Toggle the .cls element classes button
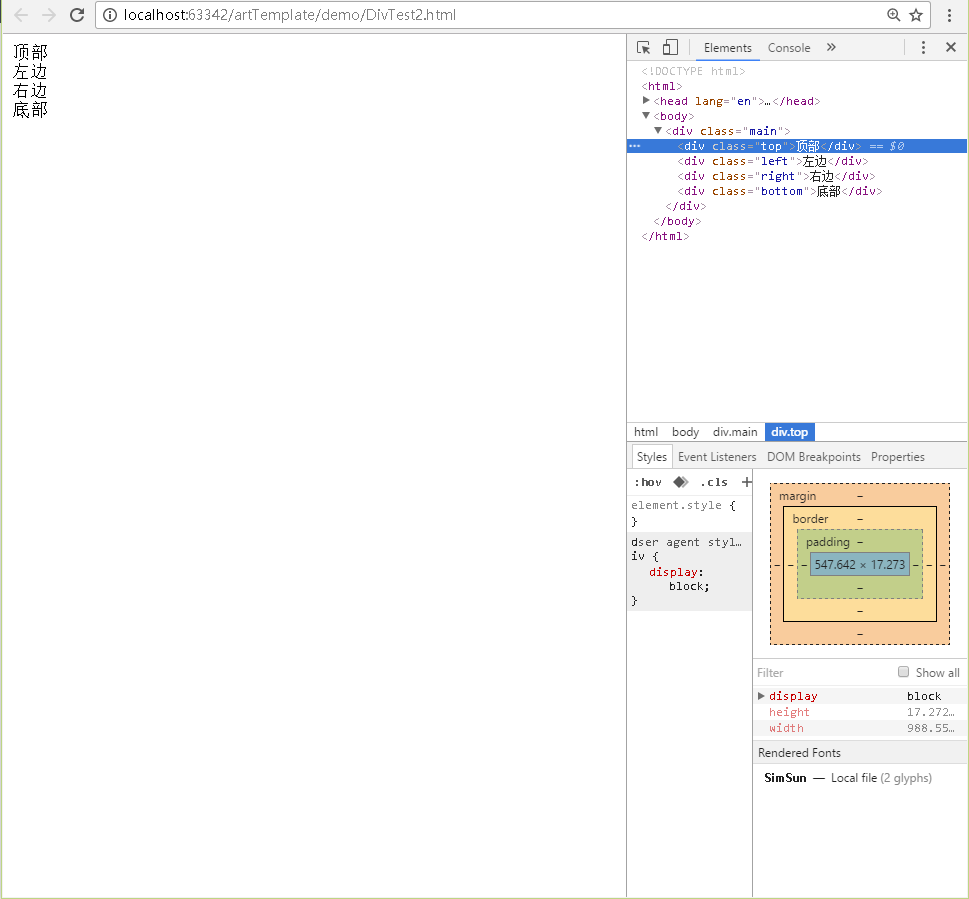Viewport: 969px width, 899px height. (x=714, y=482)
